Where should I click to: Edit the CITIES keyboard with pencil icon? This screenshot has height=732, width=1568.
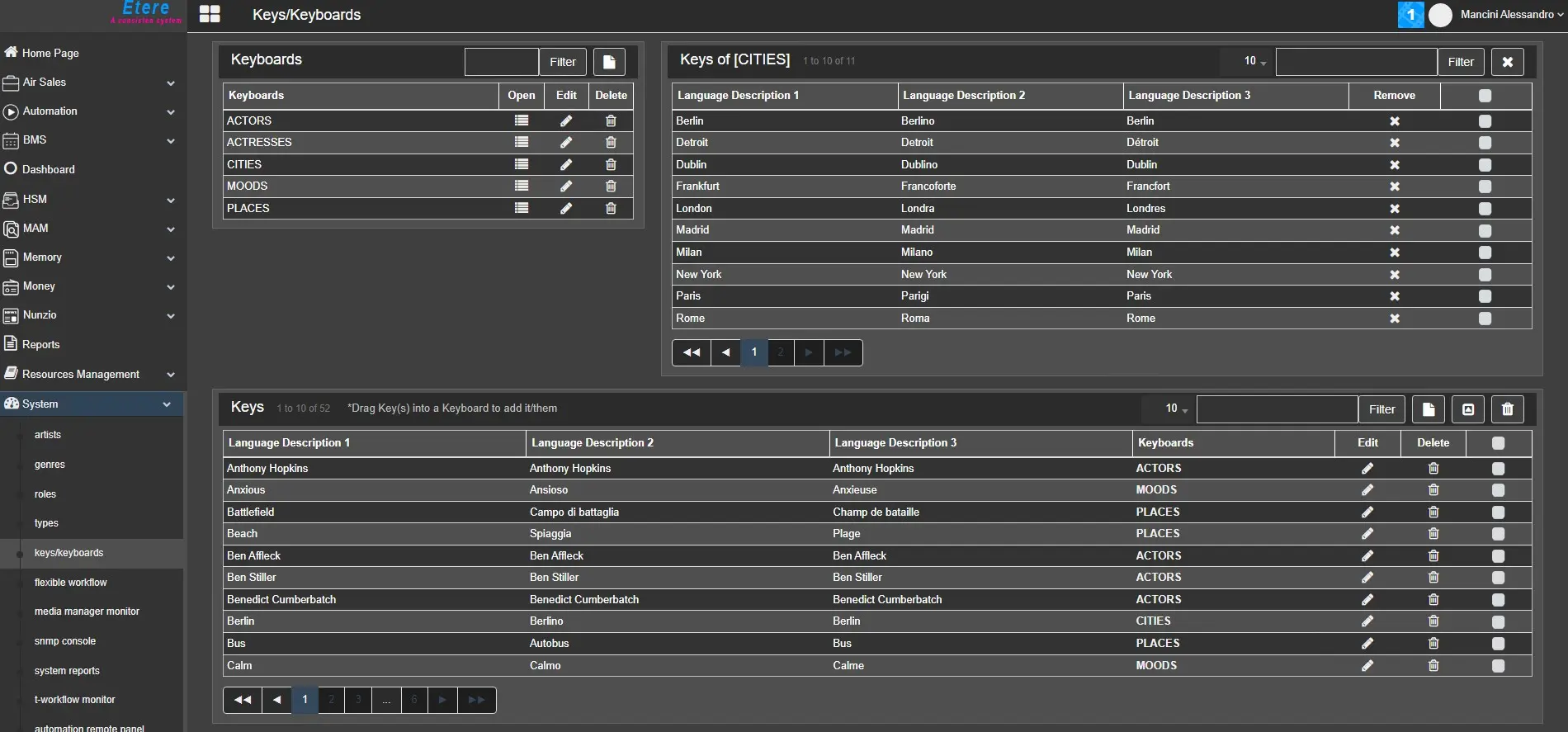(x=566, y=165)
